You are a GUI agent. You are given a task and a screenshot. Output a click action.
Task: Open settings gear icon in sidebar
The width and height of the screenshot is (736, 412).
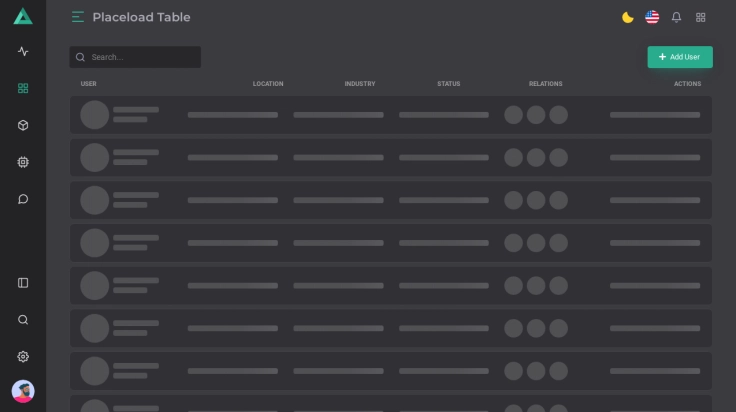click(x=23, y=357)
